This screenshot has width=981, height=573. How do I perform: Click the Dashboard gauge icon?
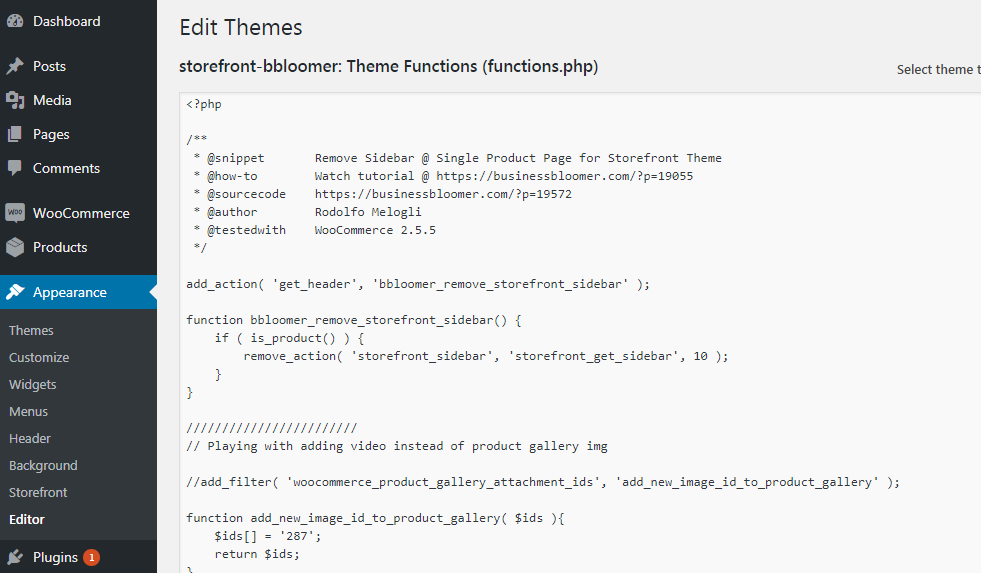(15, 21)
